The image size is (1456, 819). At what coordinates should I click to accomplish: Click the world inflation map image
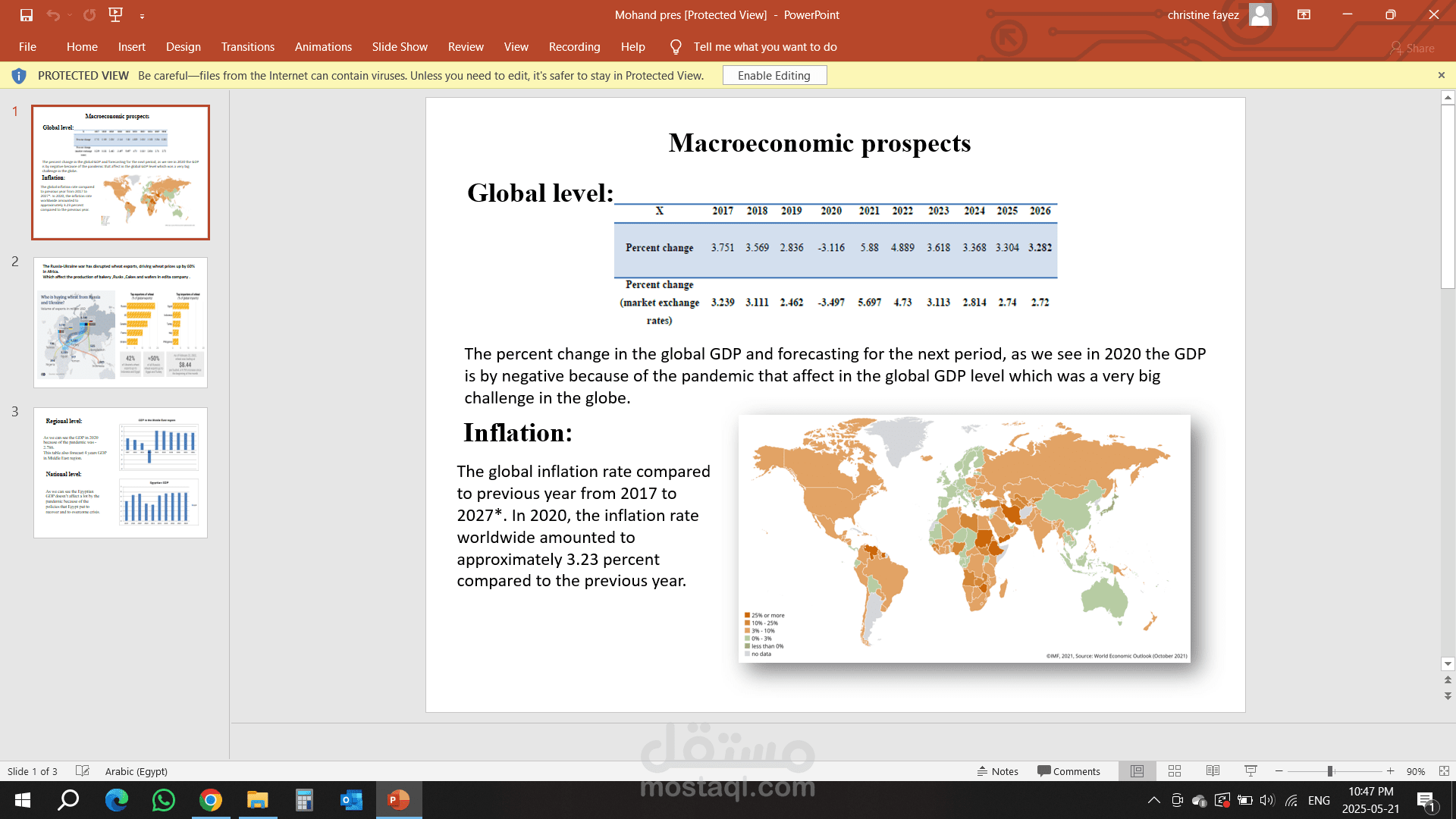pos(964,538)
